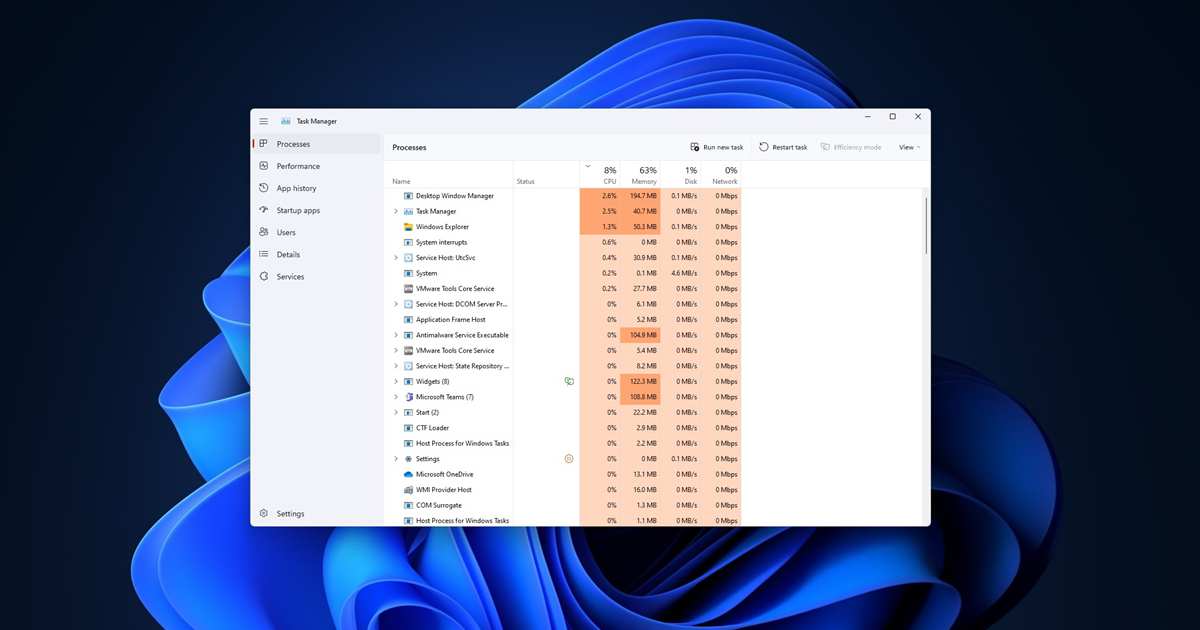Image resolution: width=1200 pixels, height=630 pixels.
Task: Select the Desktop Window Manager process icon
Action: click(408, 196)
